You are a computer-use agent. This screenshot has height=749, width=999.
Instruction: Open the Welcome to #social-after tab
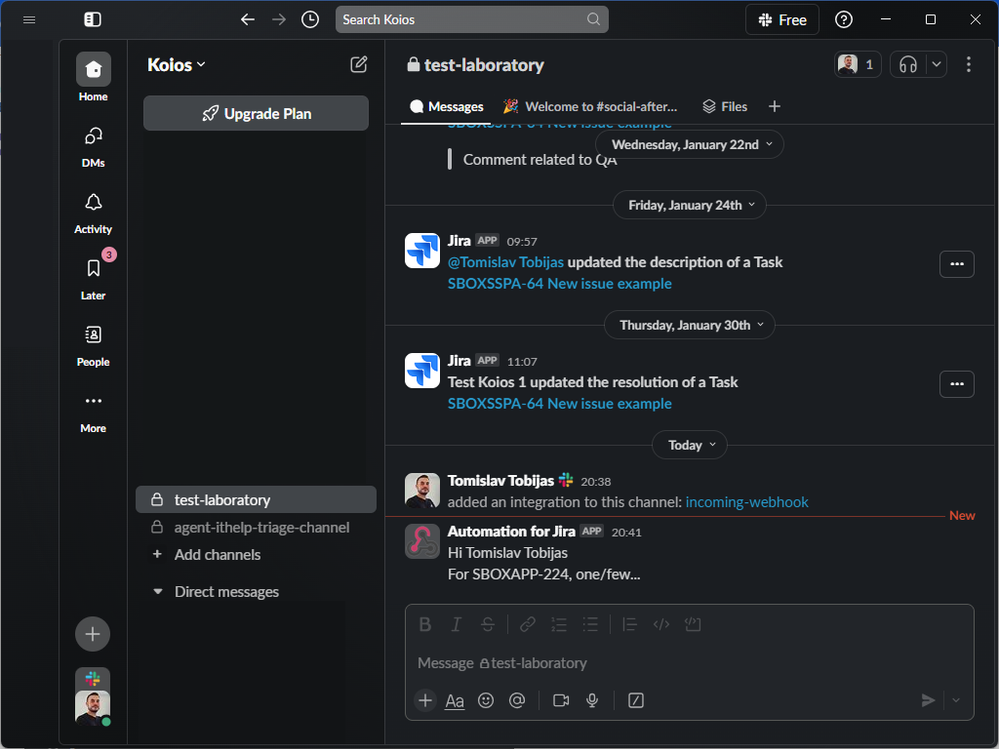(590, 107)
